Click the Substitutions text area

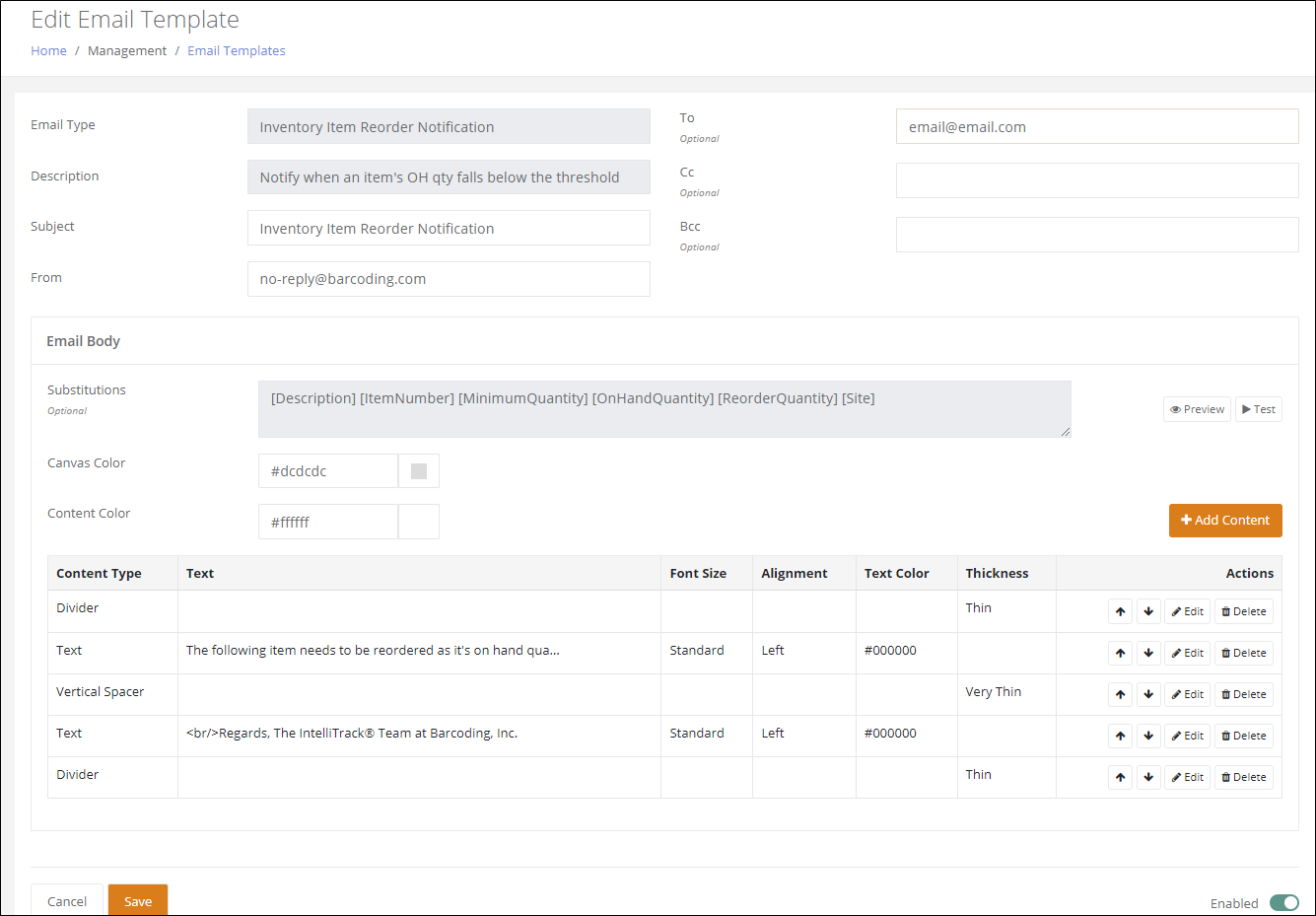(664, 409)
